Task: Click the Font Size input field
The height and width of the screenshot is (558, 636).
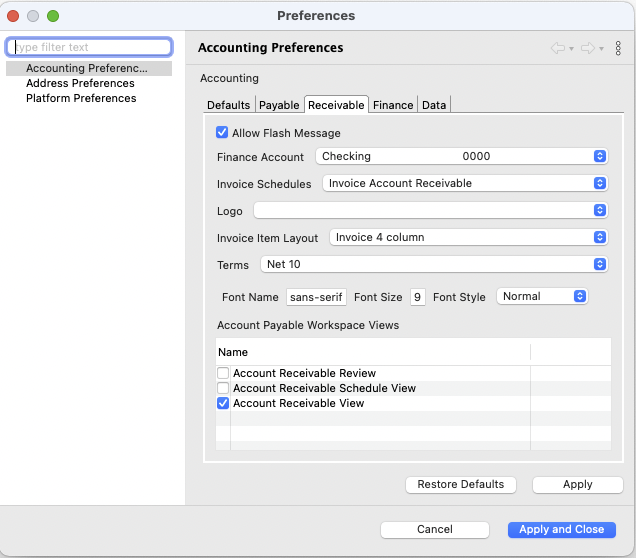Action: tap(417, 297)
